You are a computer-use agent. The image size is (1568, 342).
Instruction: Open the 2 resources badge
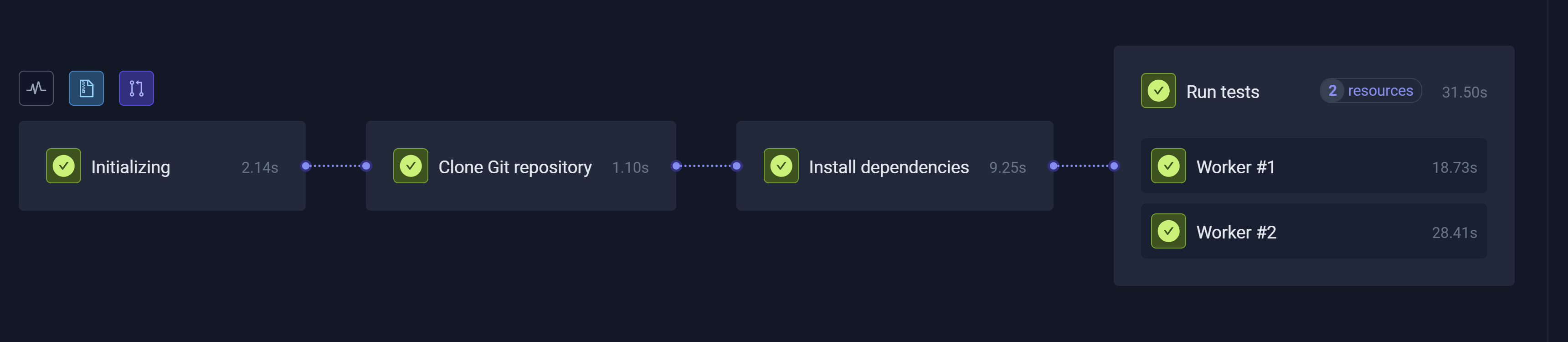tap(1370, 91)
